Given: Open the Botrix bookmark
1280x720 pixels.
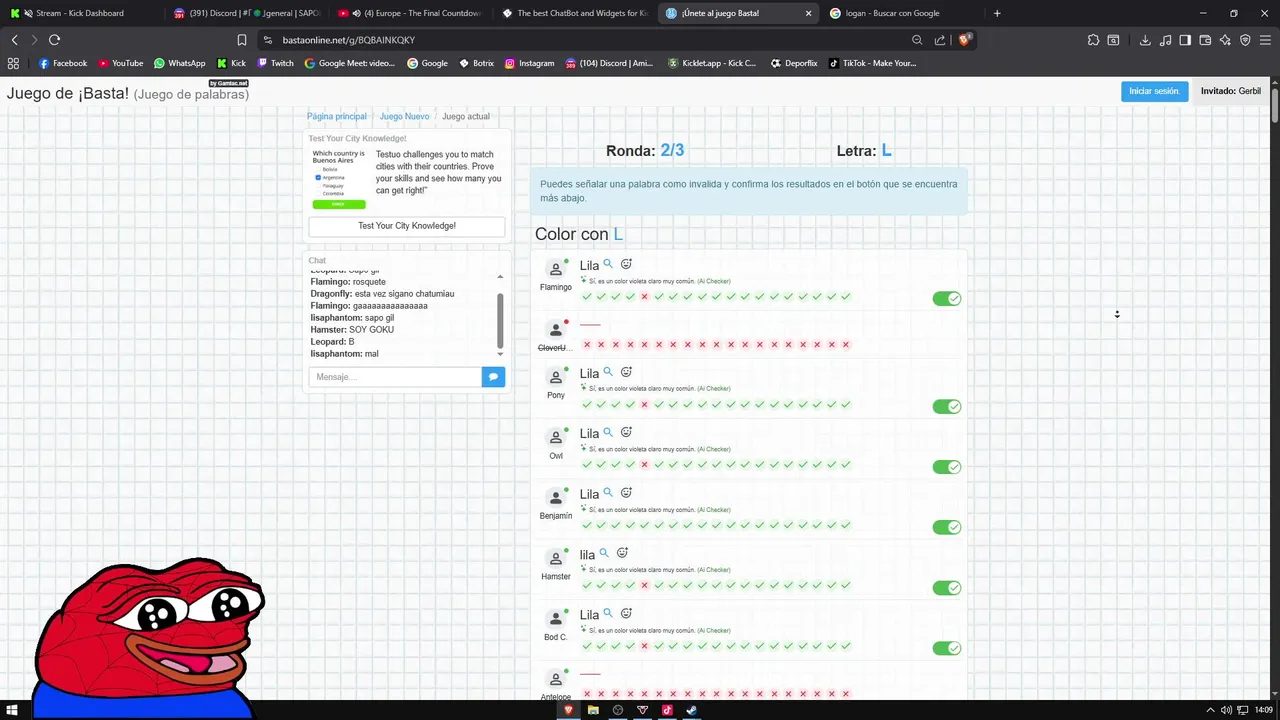Looking at the screenshot, I should [x=477, y=63].
